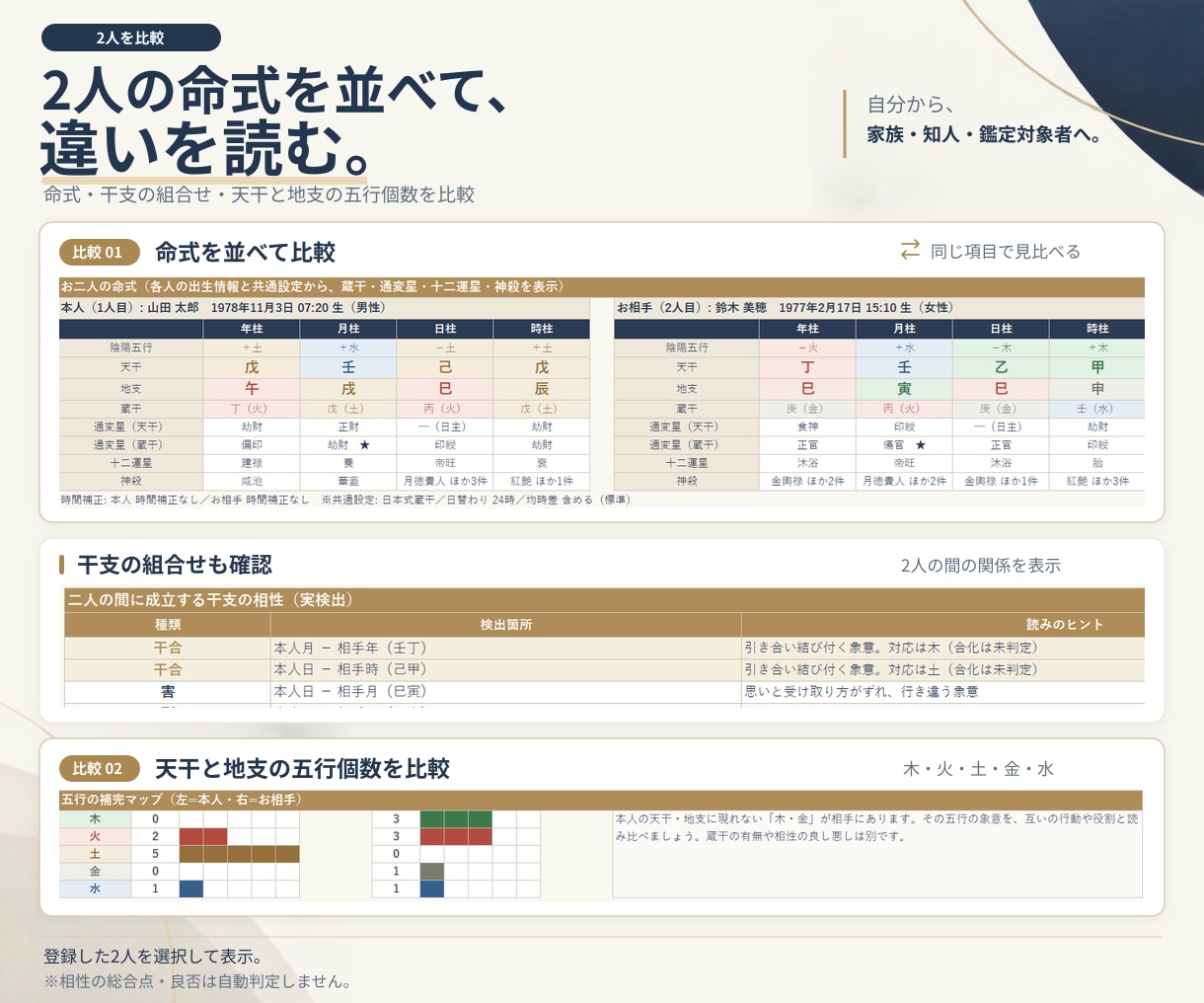Viewport: 1204px width, 1003px height.
Task: Click the green 木 bar in お相手 chart
Action: pyautogui.click(x=456, y=819)
